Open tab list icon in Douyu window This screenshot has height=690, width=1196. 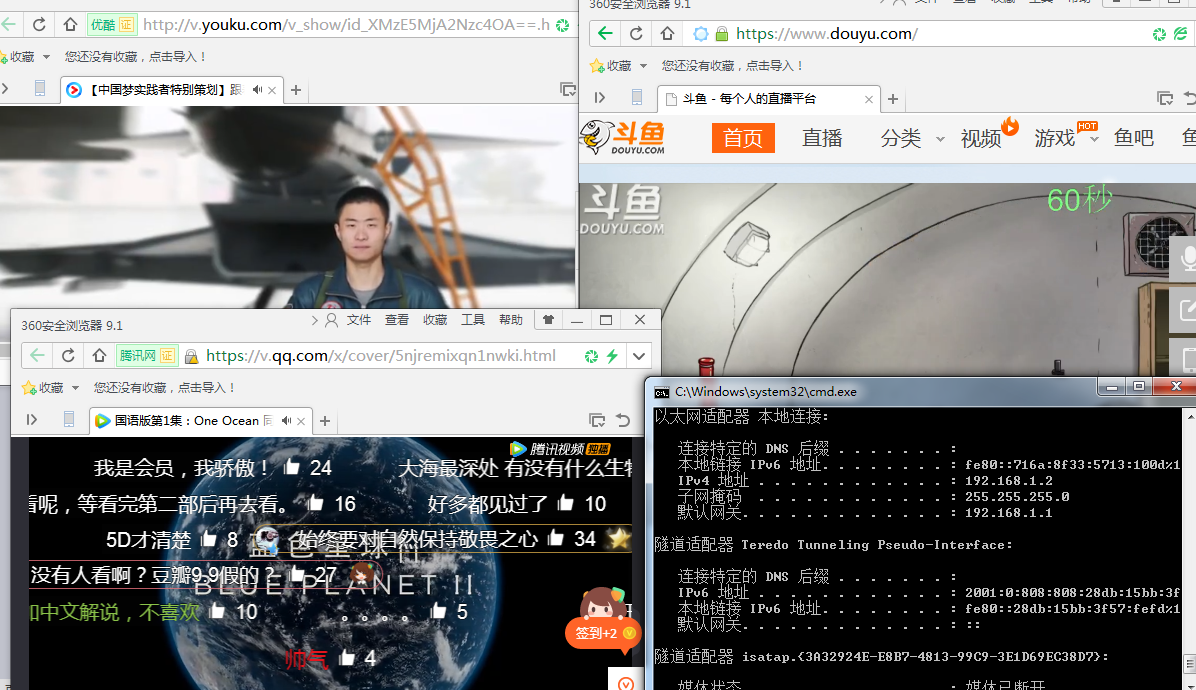tap(1165, 98)
